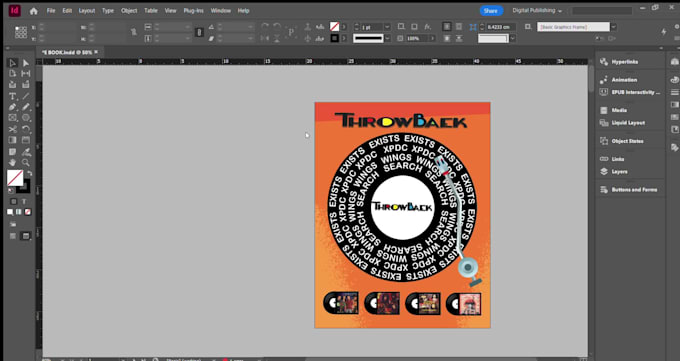
Task: Select the Note tool
Action: point(12,151)
